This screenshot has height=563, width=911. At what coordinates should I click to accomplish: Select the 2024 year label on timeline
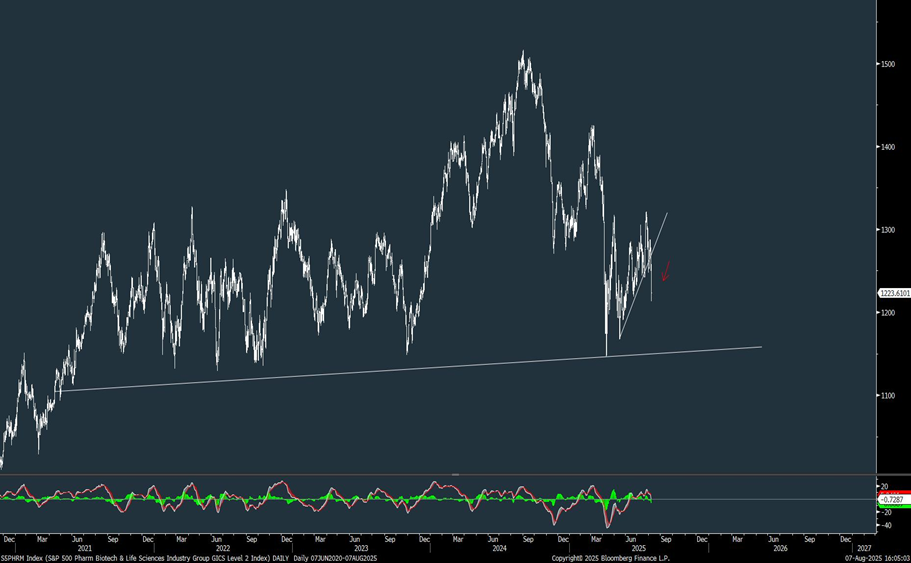(x=499, y=548)
